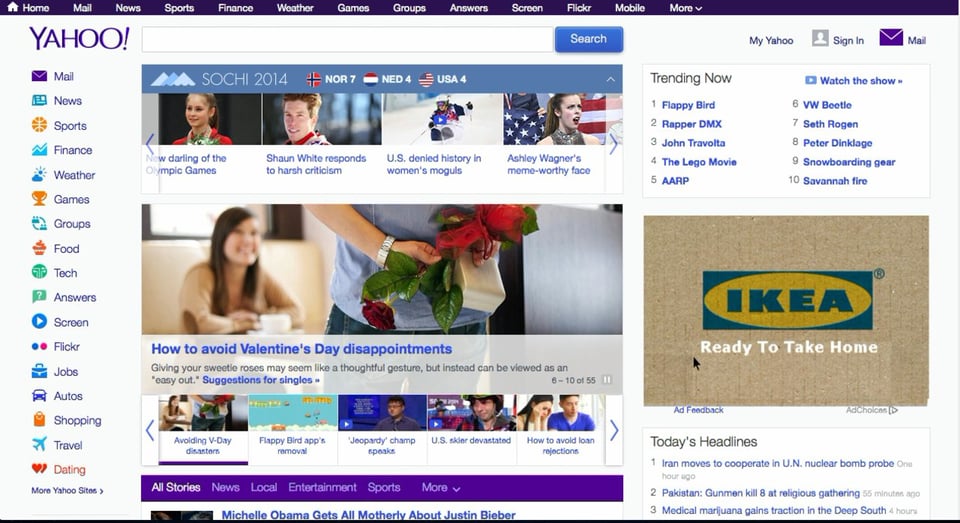This screenshot has height=523, width=960.
Task: Collapse the Sochi 2014 panel
Action: 610,79
